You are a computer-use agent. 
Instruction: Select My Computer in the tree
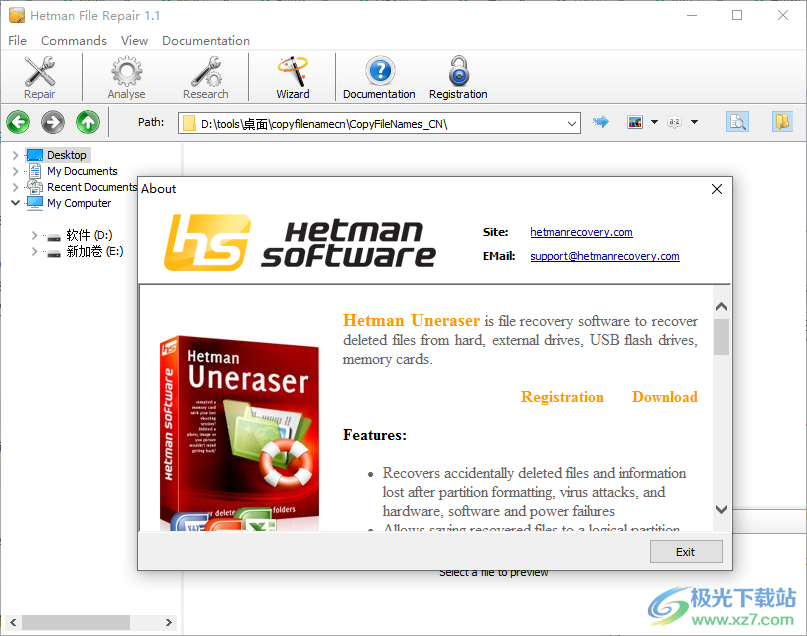[79, 203]
